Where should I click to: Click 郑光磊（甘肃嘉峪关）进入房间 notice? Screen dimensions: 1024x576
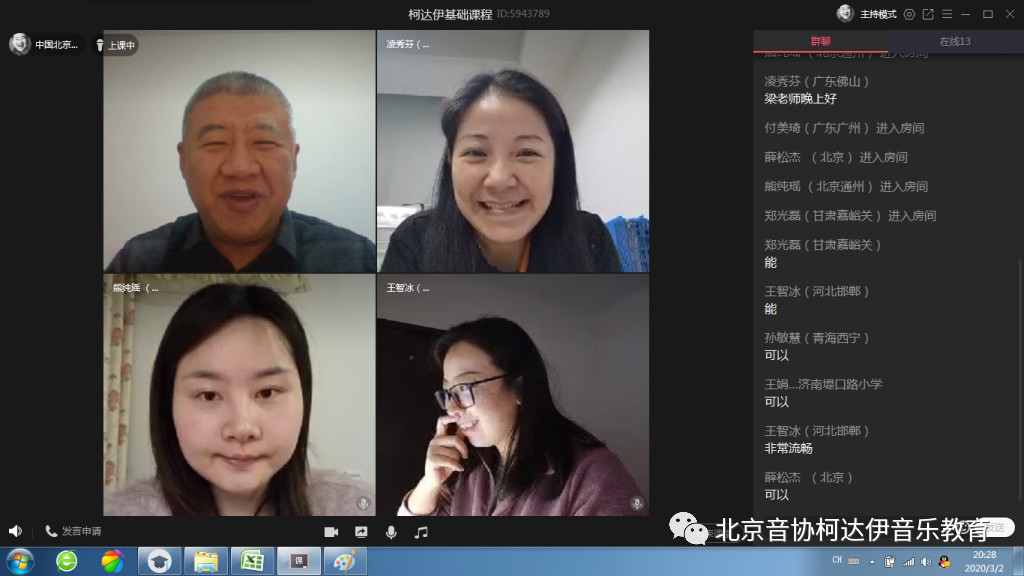850,216
